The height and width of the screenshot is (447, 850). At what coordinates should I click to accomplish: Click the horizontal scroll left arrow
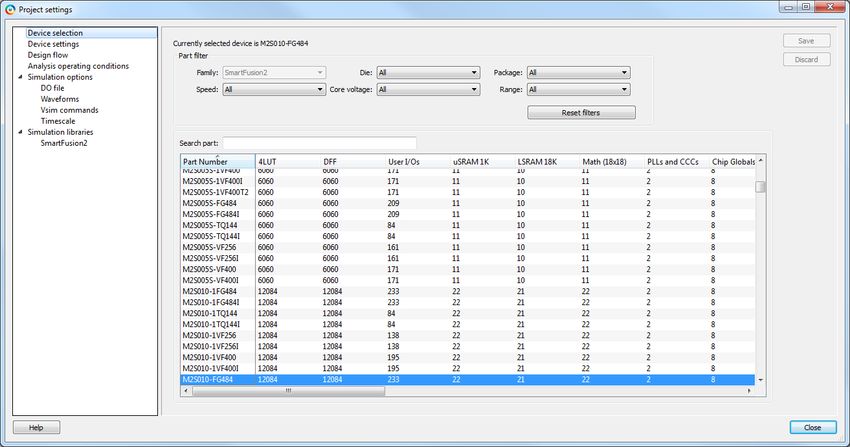[x=186, y=391]
